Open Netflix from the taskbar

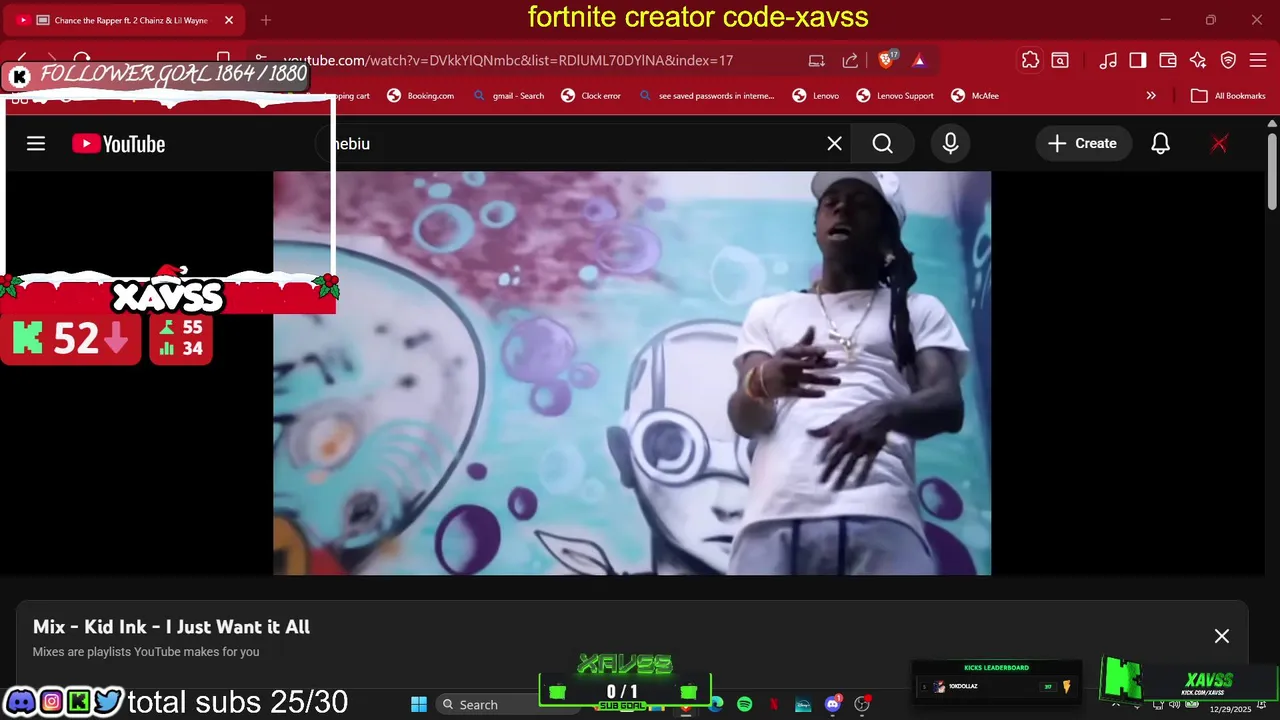coord(774,704)
